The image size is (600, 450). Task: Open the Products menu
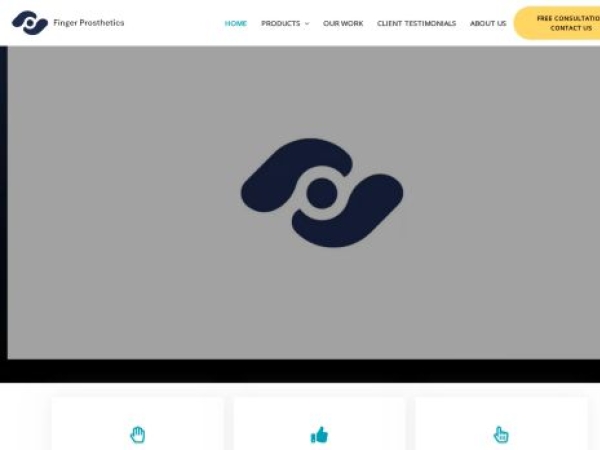click(281, 23)
